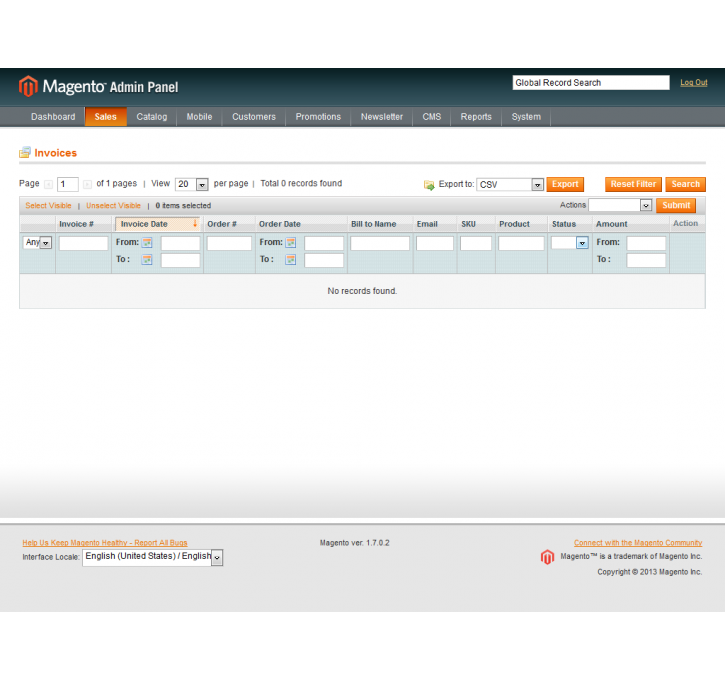
Task: Focus the Email filter field
Action: [x=435, y=243]
